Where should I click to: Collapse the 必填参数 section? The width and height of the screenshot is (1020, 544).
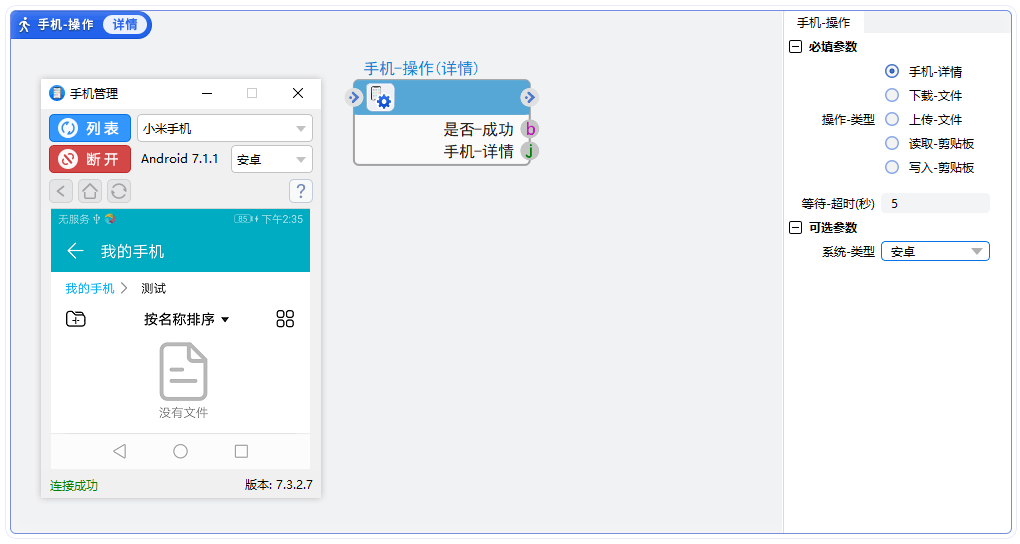coord(795,47)
